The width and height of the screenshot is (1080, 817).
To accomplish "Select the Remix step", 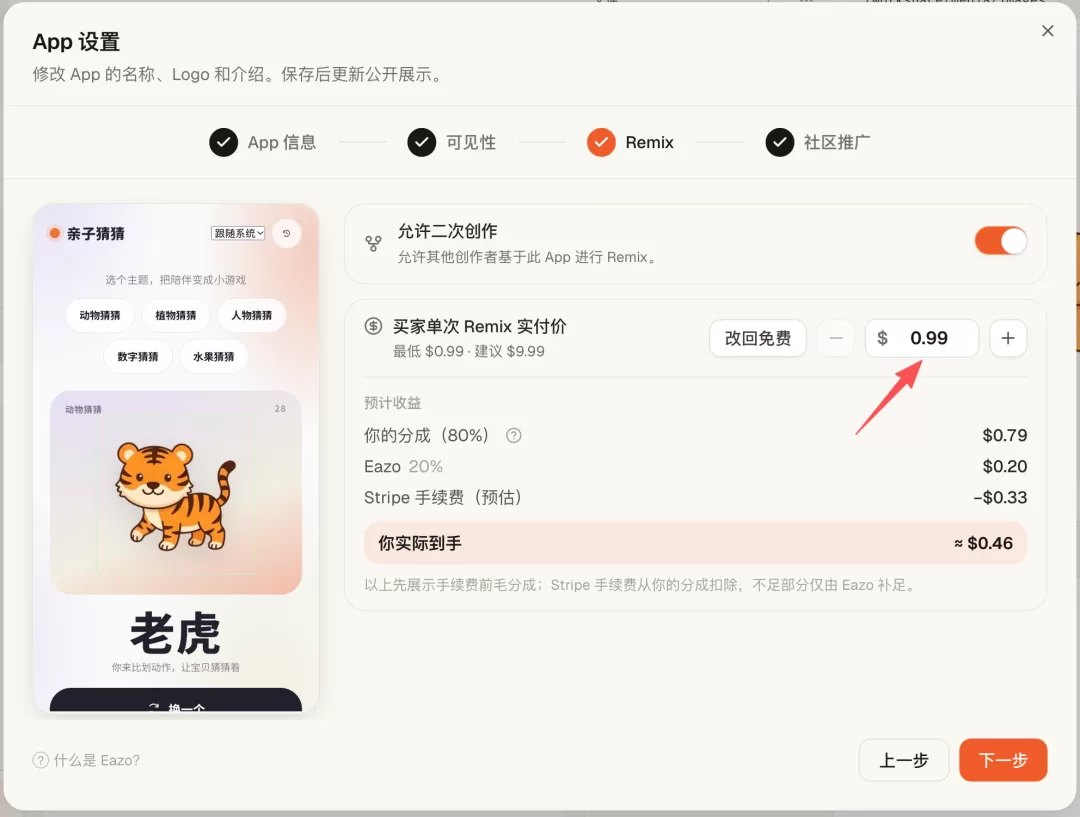I will point(630,143).
